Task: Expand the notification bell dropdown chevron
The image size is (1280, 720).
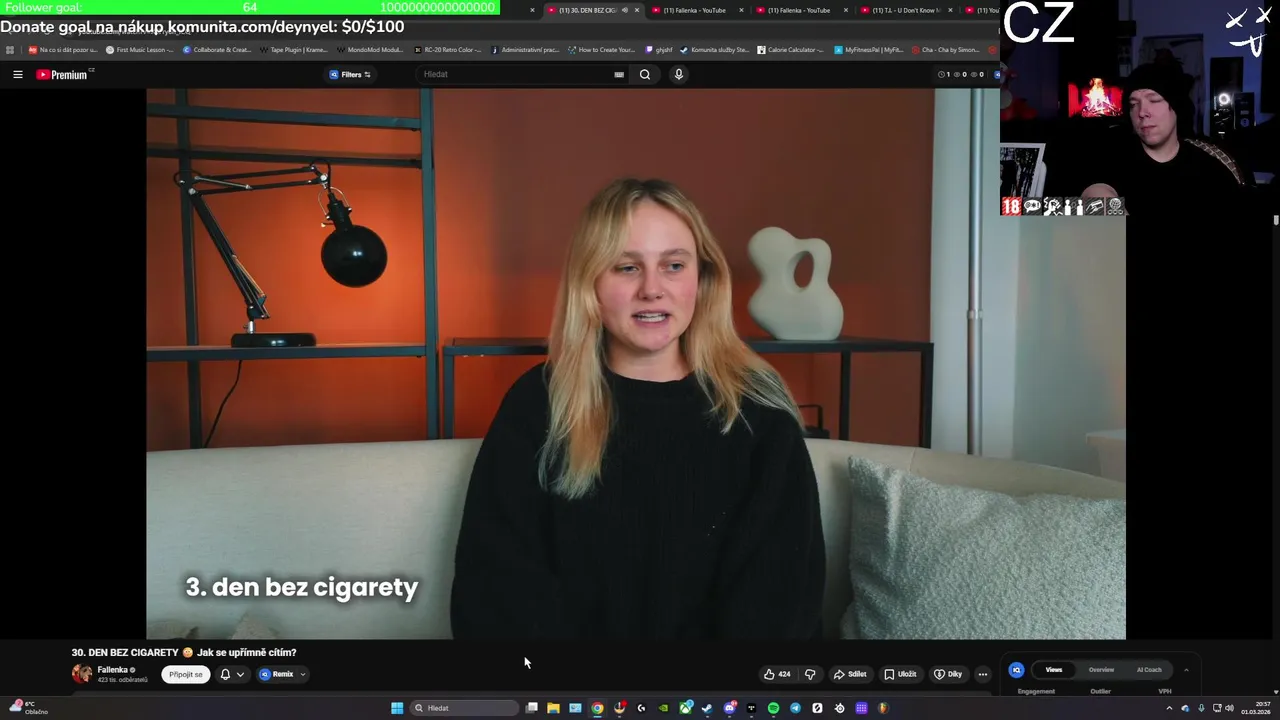Action: tap(240, 674)
